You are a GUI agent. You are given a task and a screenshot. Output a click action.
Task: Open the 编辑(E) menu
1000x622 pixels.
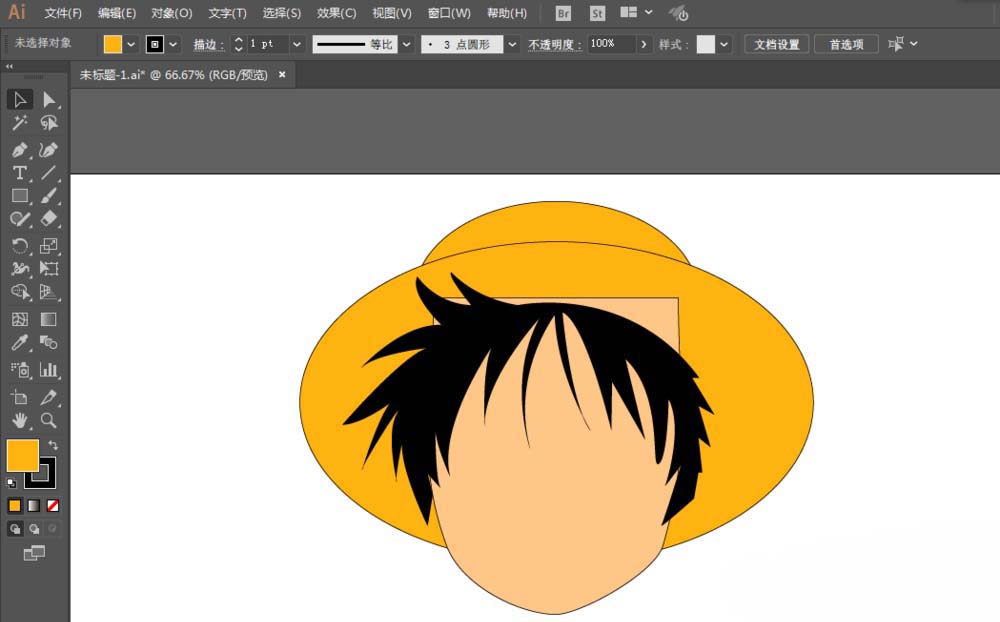click(117, 13)
